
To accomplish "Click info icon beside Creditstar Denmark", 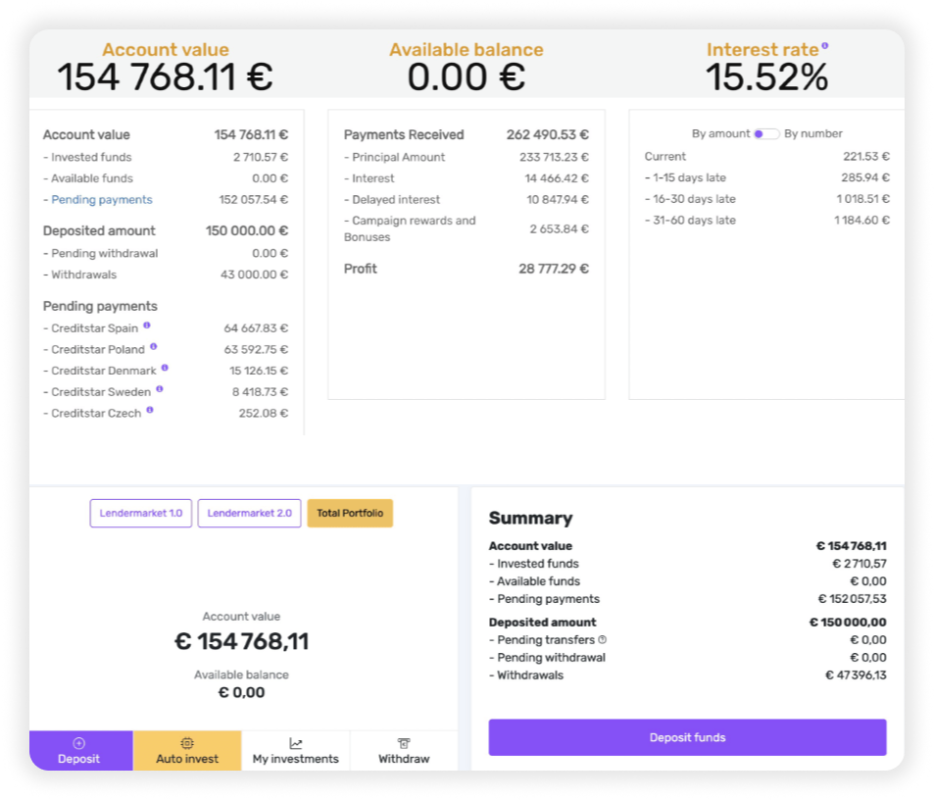I will [165, 368].
